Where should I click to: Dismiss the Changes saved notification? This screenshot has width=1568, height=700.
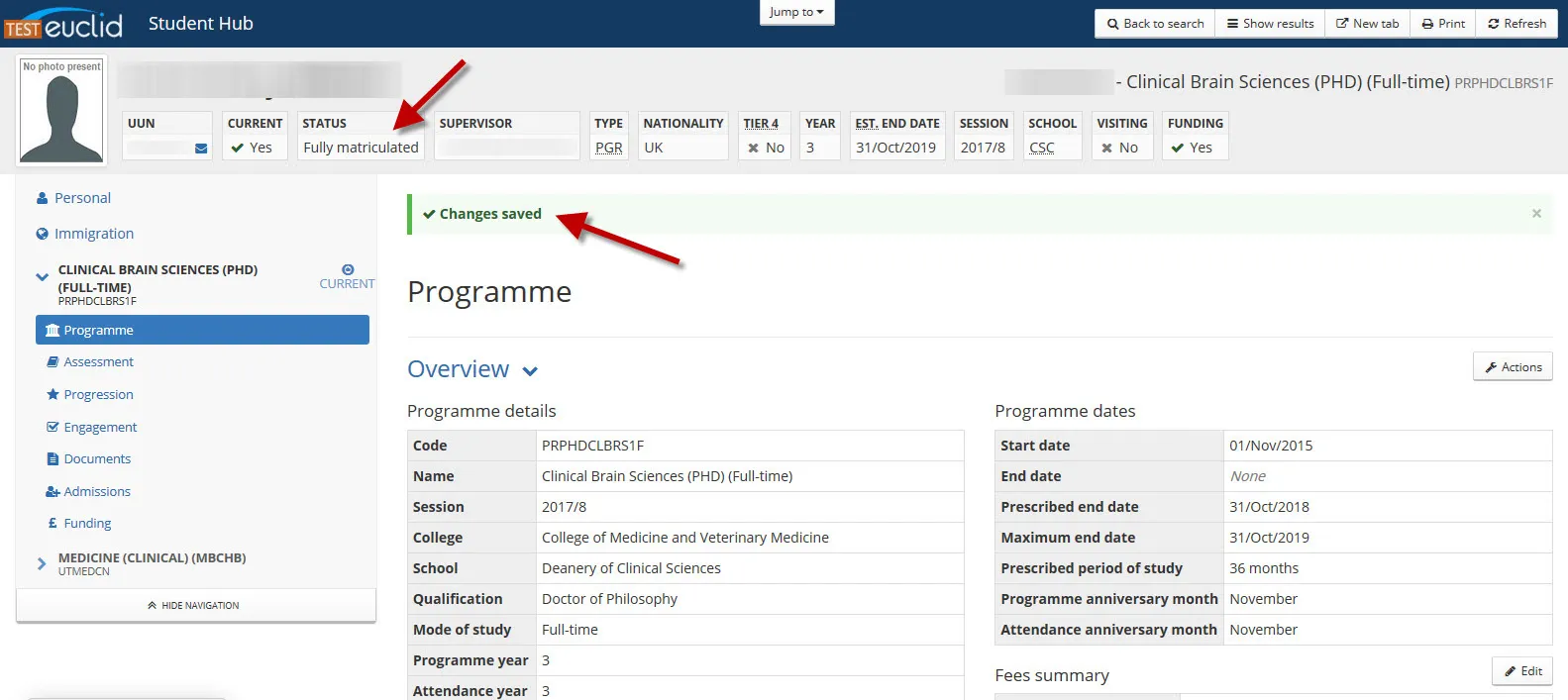[x=1536, y=214]
